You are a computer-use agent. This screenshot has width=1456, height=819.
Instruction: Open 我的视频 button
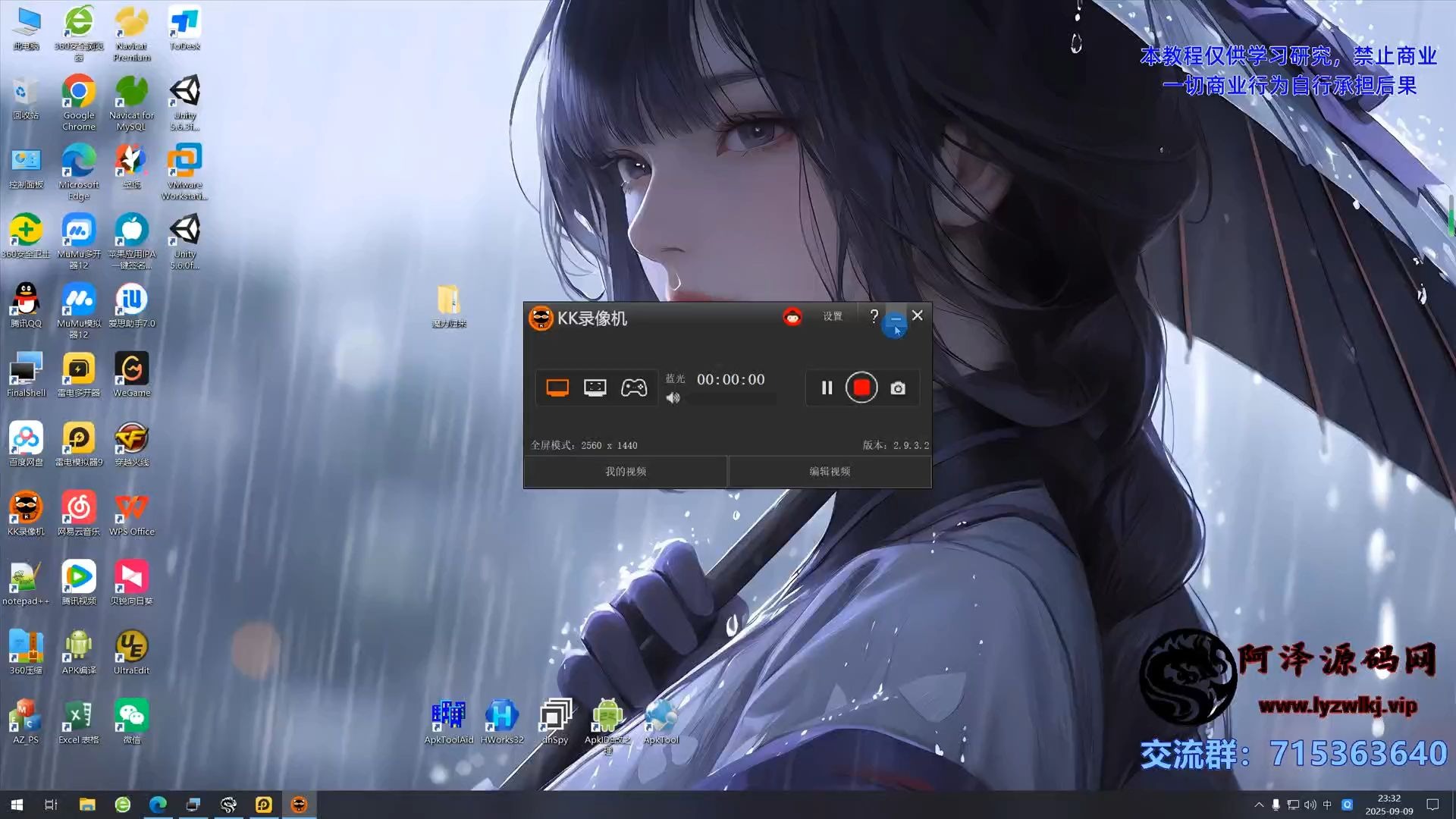pos(626,472)
